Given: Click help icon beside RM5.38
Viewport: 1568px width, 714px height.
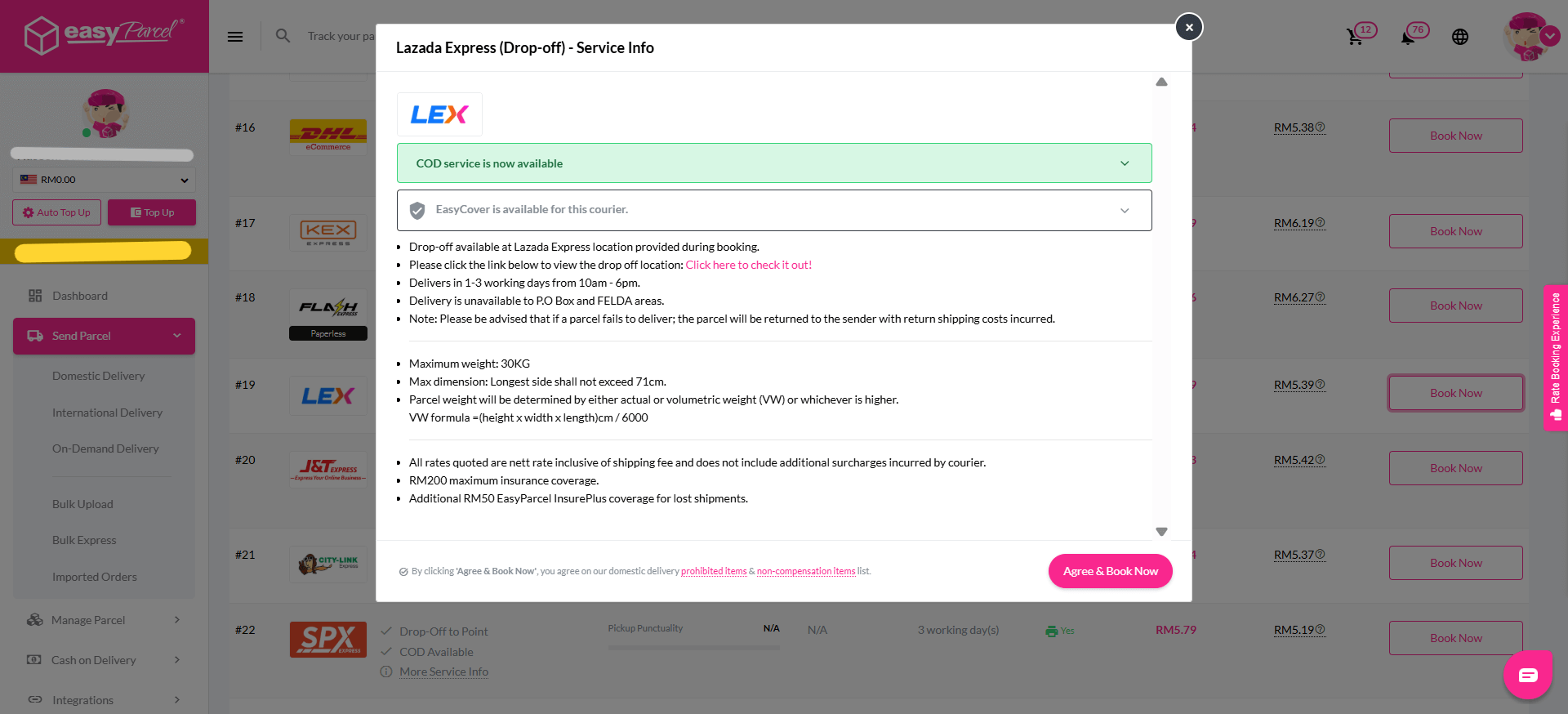Looking at the screenshot, I should [x=1321, y=127].
